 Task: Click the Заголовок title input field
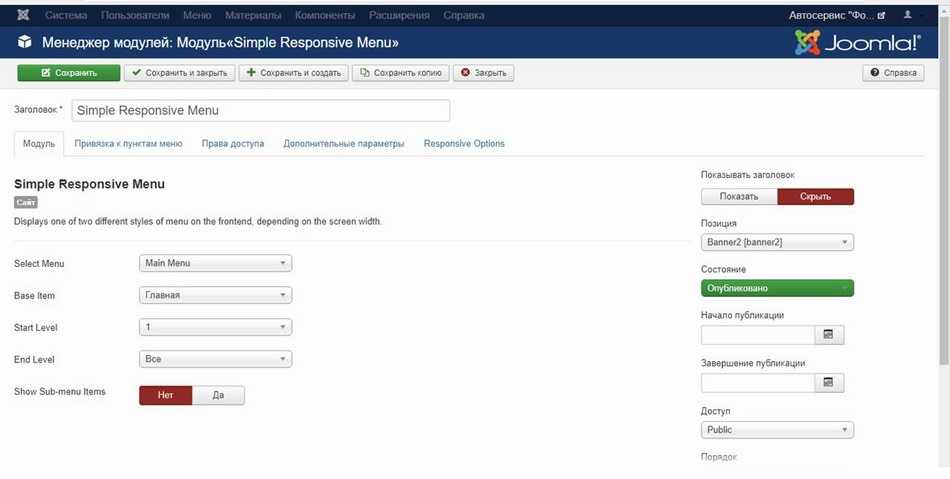point(260,110)
